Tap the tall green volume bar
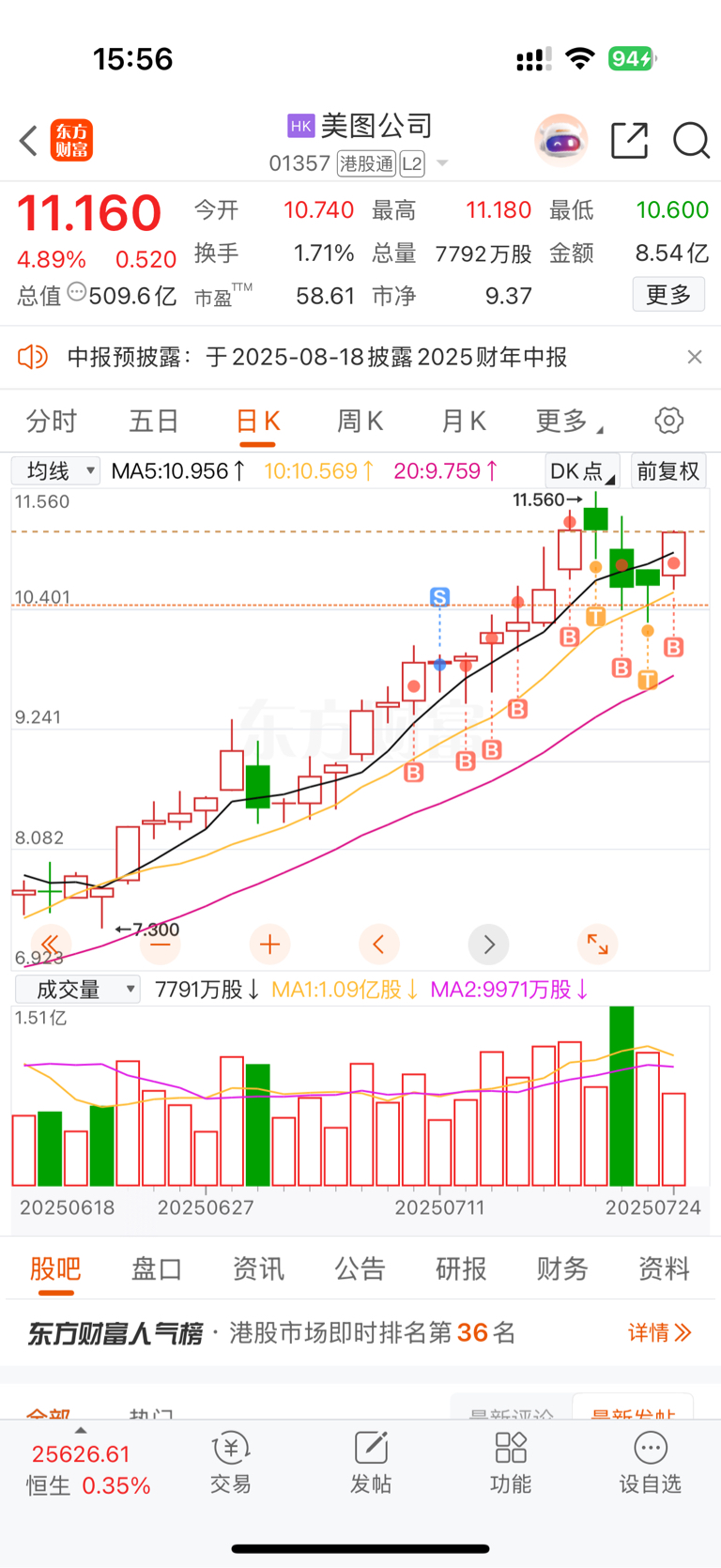 [621, 1096]
